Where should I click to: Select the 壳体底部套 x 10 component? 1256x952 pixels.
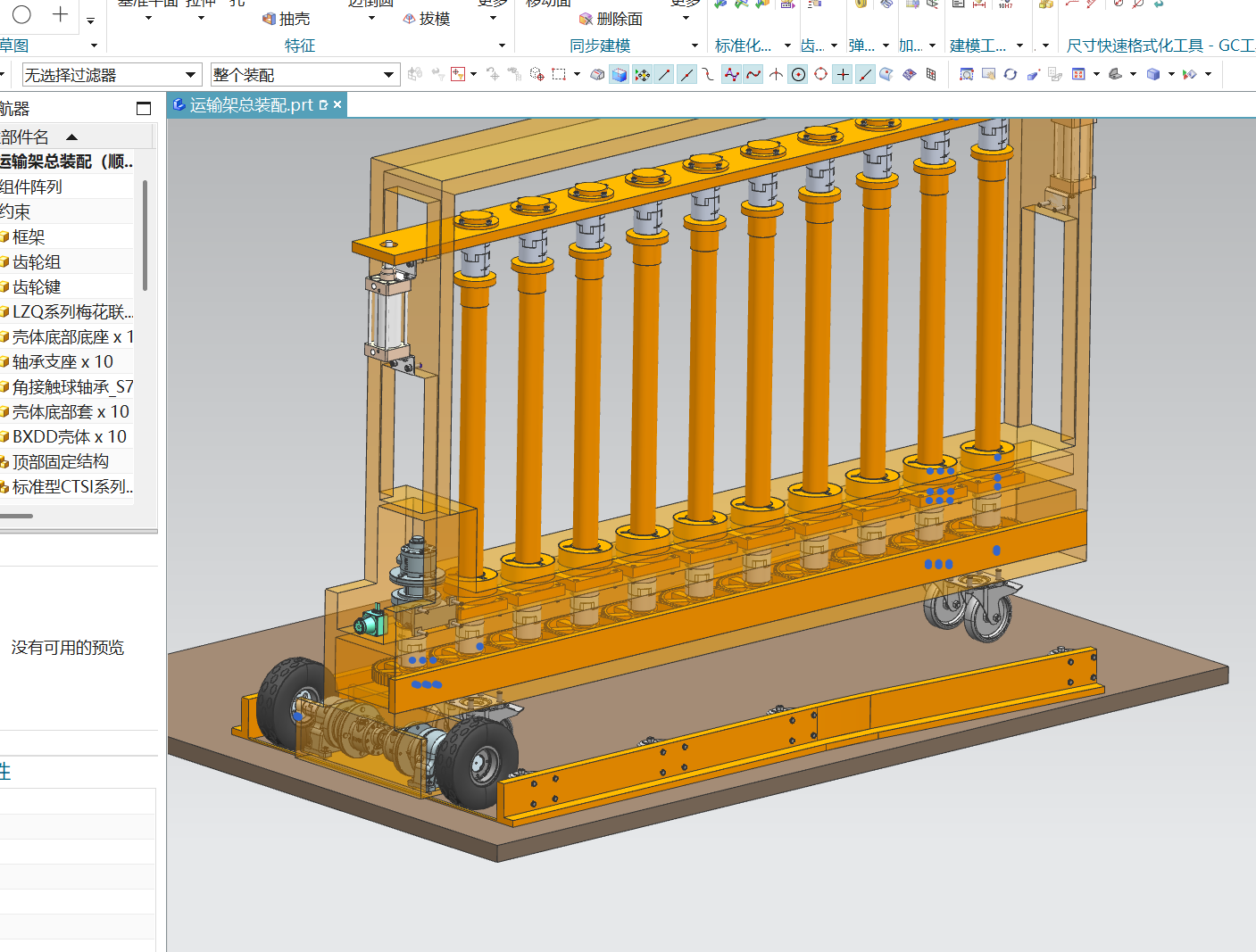pos(71,411)
